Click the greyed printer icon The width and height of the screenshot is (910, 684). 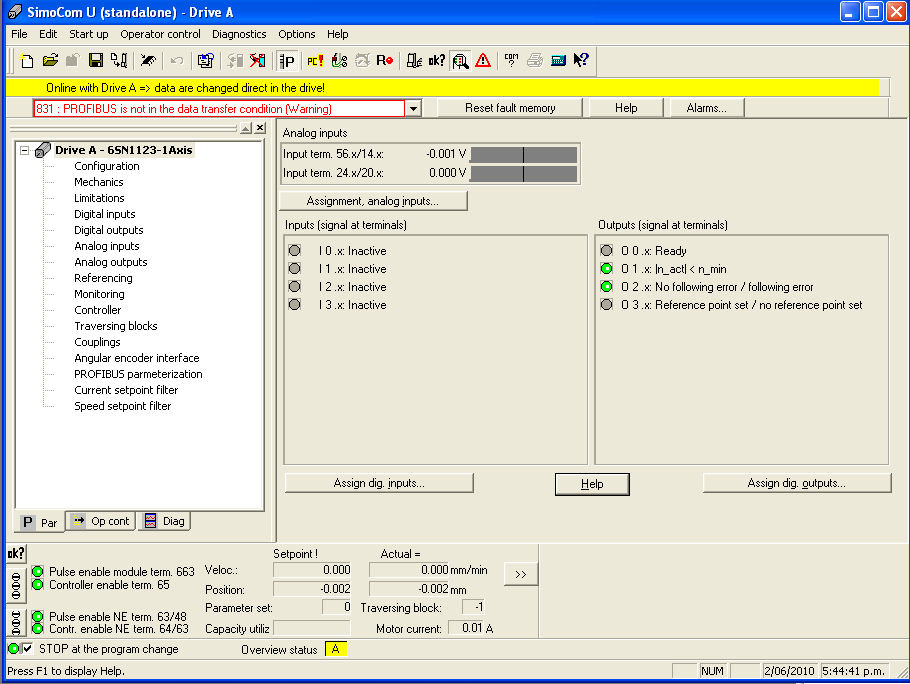(x=535, y=60)
